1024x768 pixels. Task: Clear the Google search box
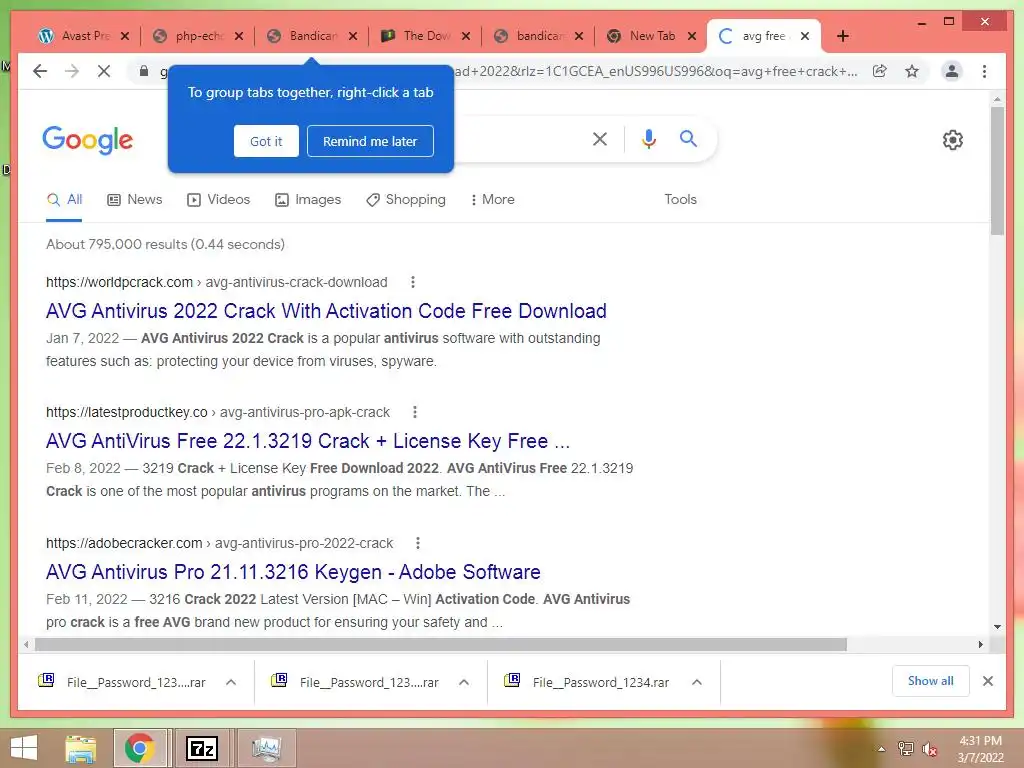pos(600,138)
